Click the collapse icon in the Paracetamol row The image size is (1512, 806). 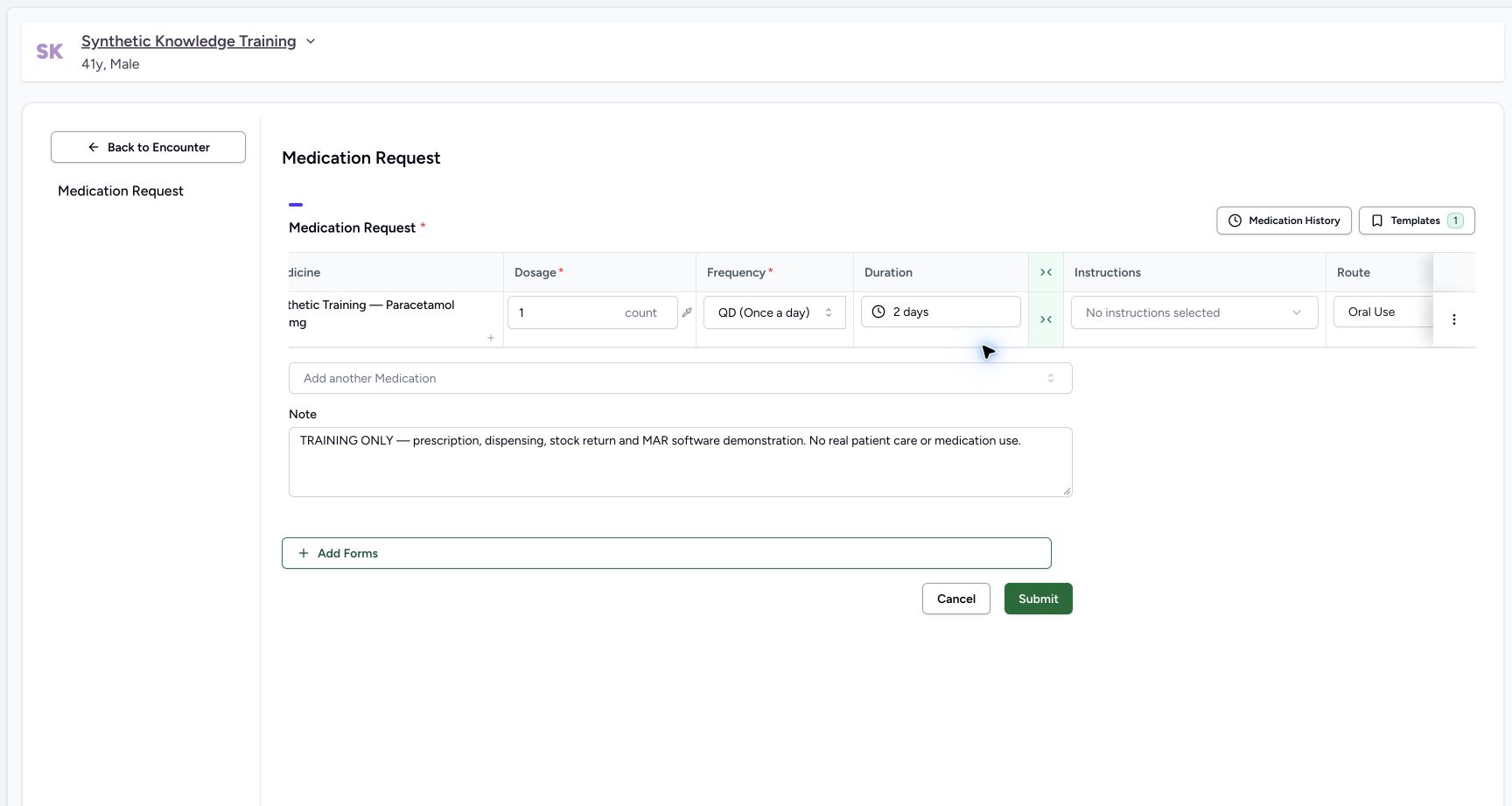(1046, 319)
